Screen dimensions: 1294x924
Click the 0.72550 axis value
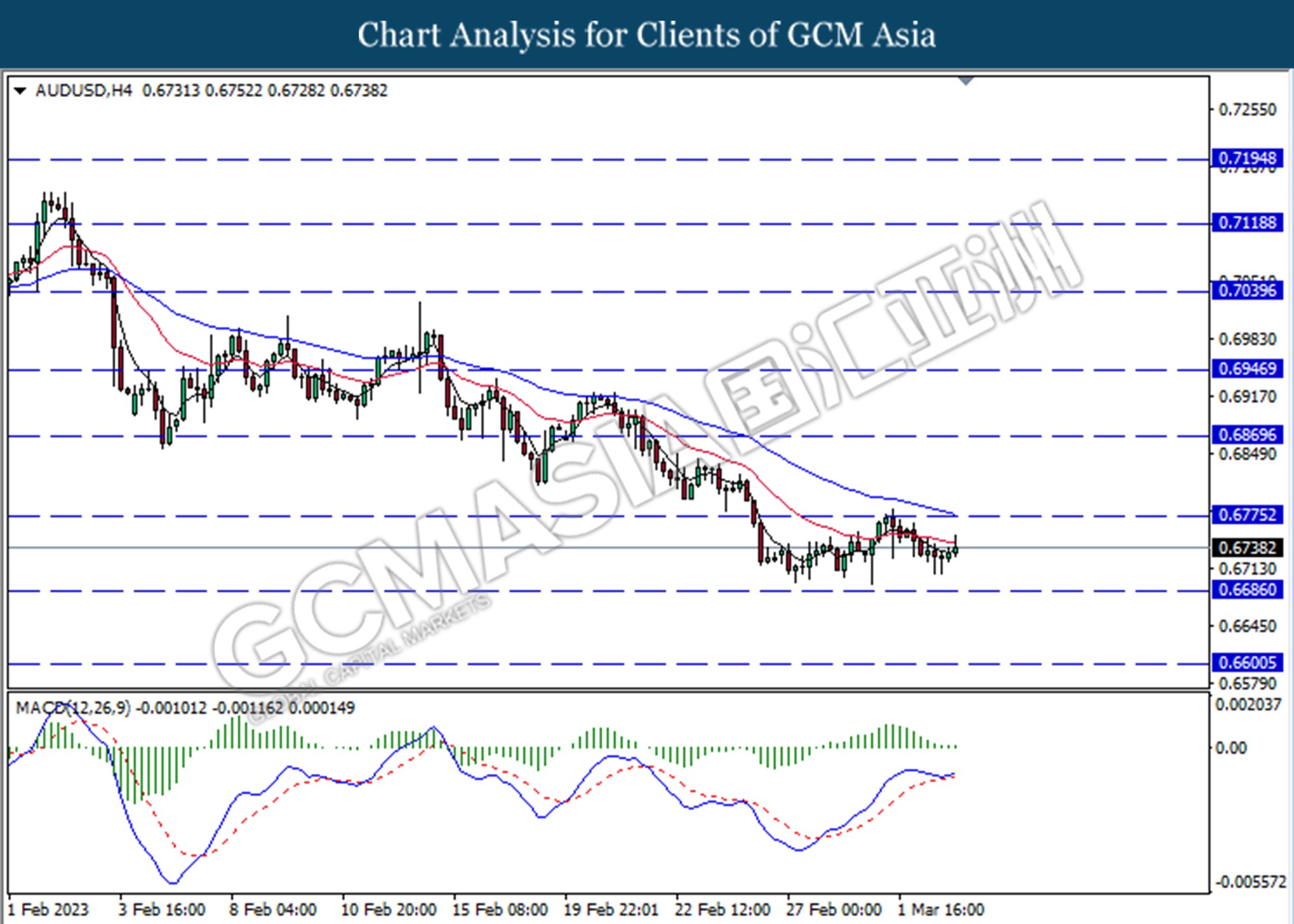click(1247, 110)
